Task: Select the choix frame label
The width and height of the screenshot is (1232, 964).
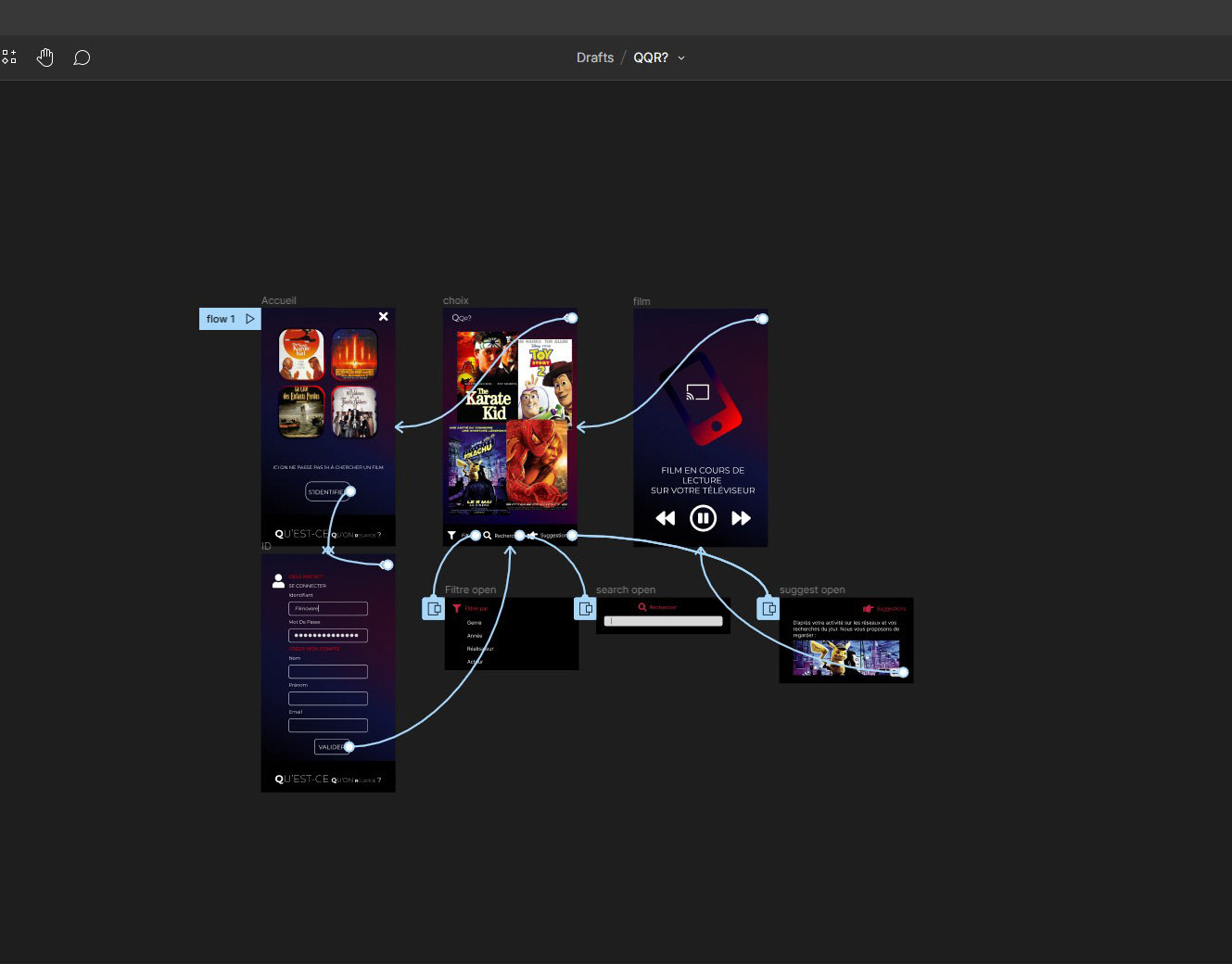Action: (456, 300)
